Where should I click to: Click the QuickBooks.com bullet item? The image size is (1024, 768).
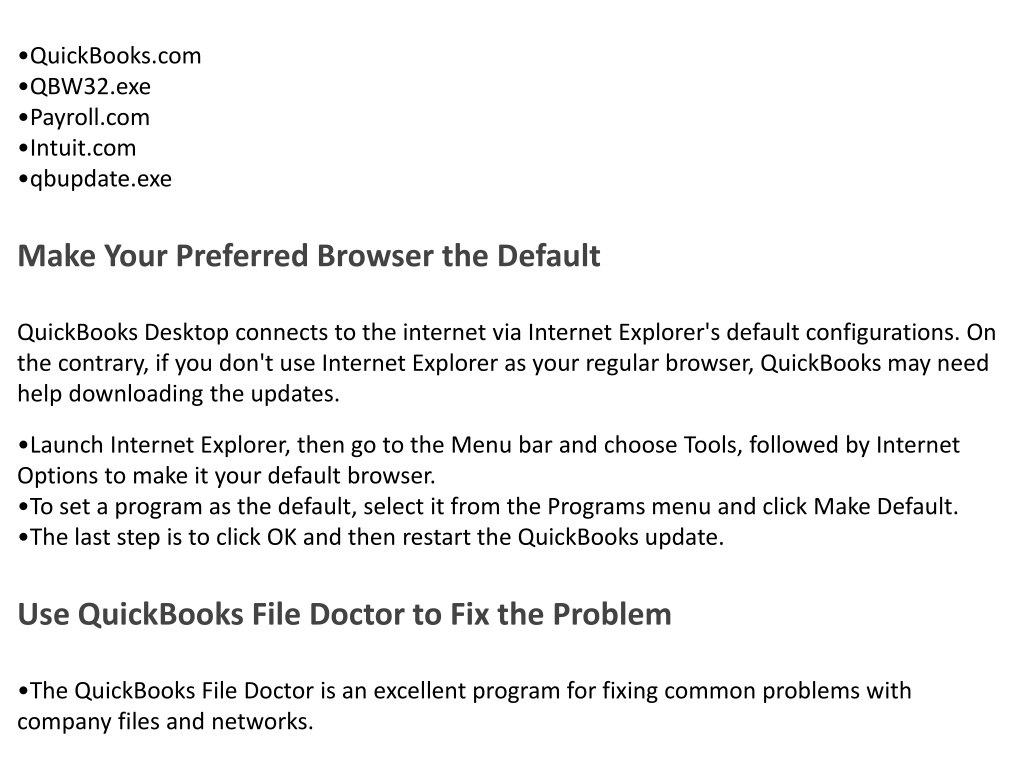point(110,56)
